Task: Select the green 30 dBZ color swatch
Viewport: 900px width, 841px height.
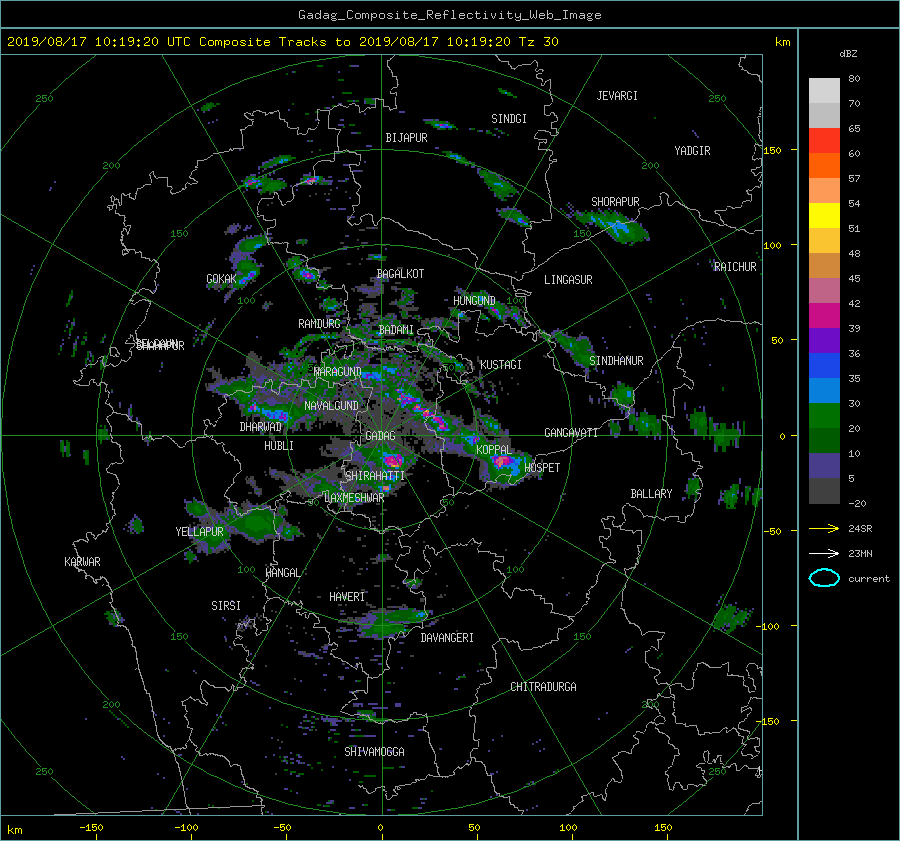Action: click(824, 415)
